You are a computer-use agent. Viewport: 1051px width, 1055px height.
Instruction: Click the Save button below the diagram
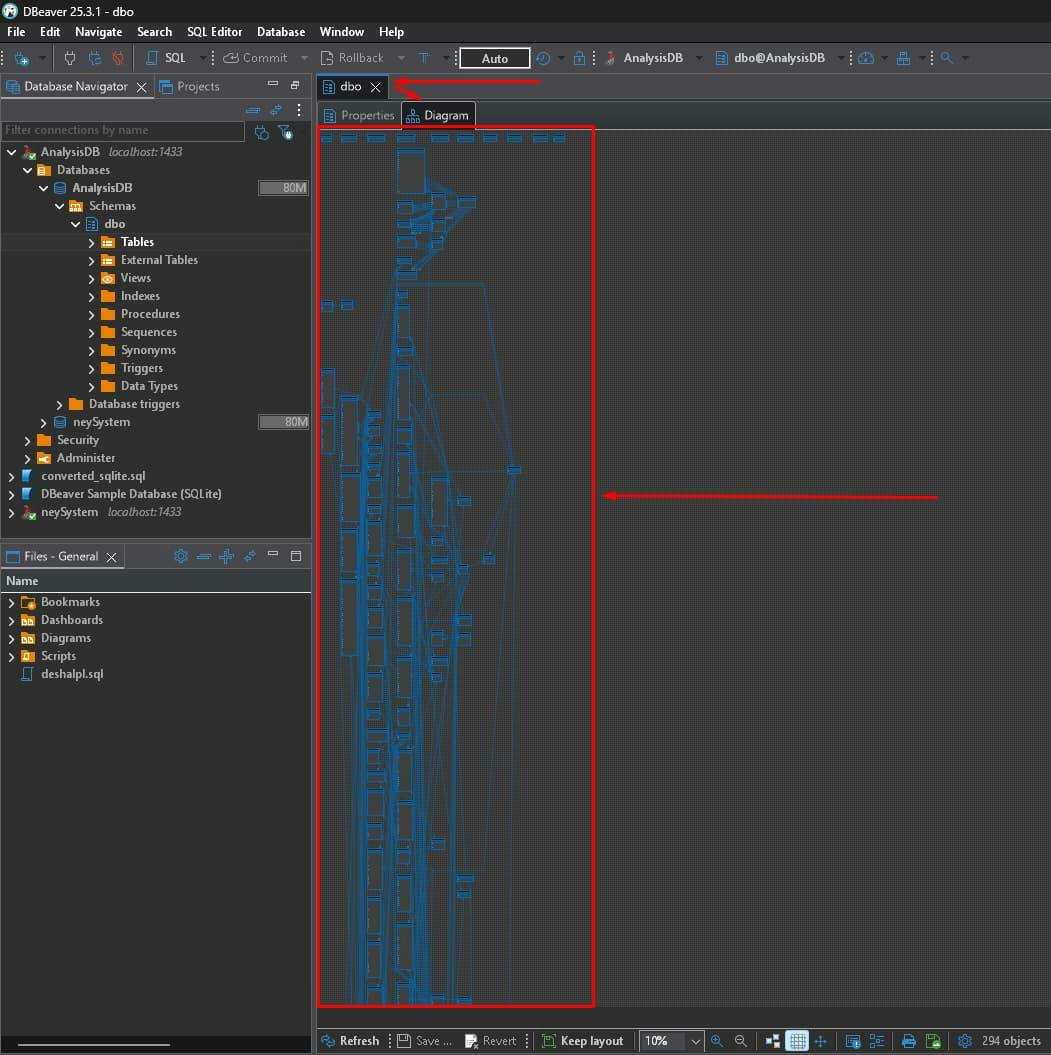423,1041
